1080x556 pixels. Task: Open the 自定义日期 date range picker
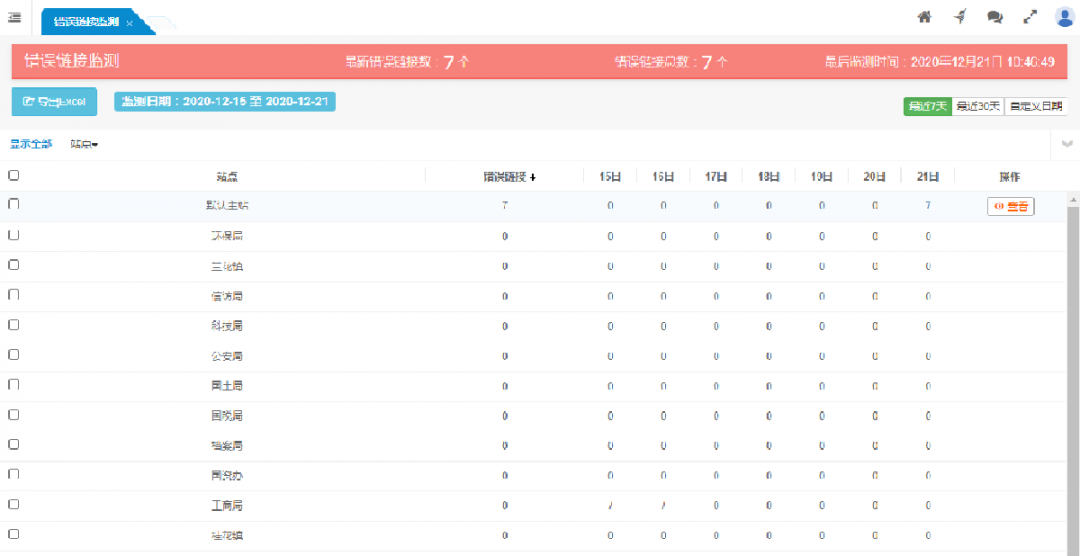pyautogui.click(x=1036, y=106)
